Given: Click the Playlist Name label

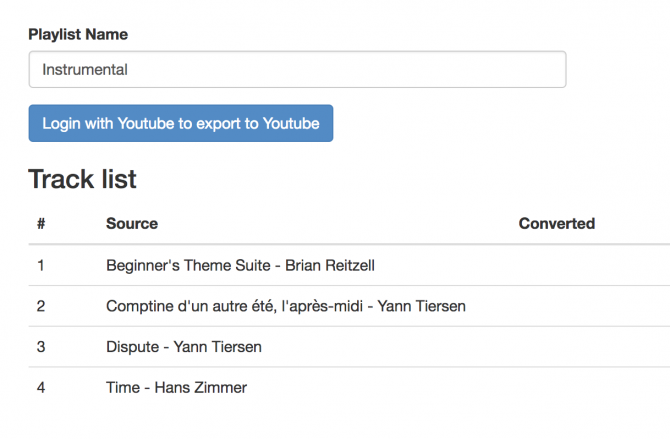Looking at the screenshot, I should click(78, 34).
